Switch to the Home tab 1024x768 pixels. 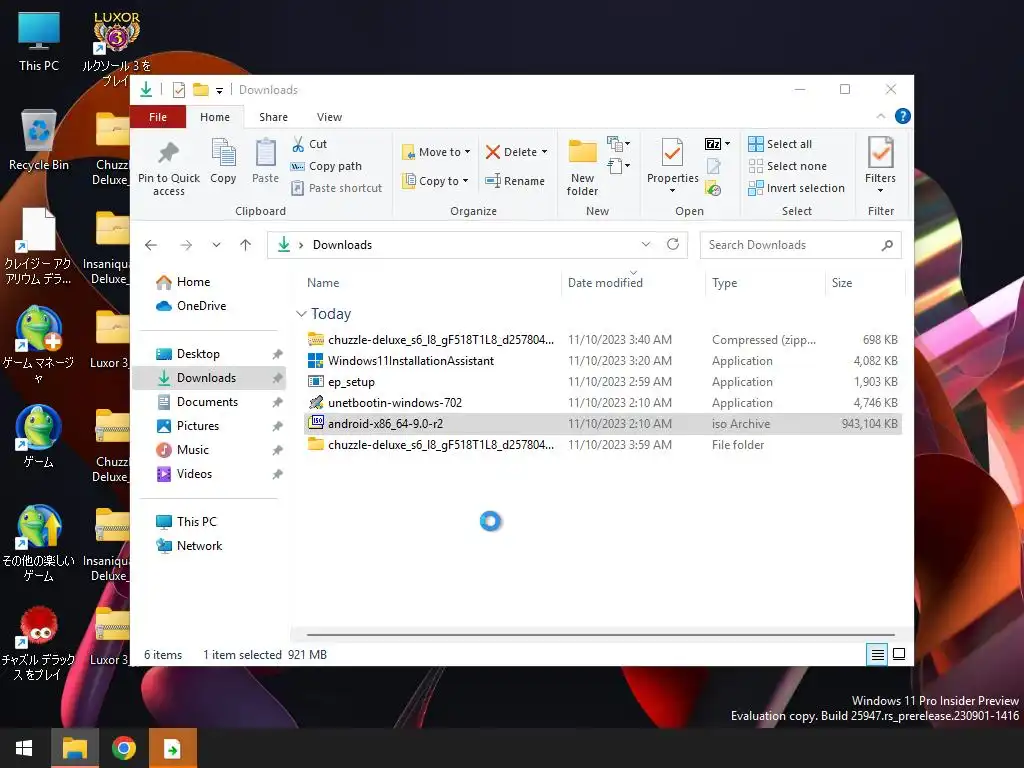click(x=215, y=117)
